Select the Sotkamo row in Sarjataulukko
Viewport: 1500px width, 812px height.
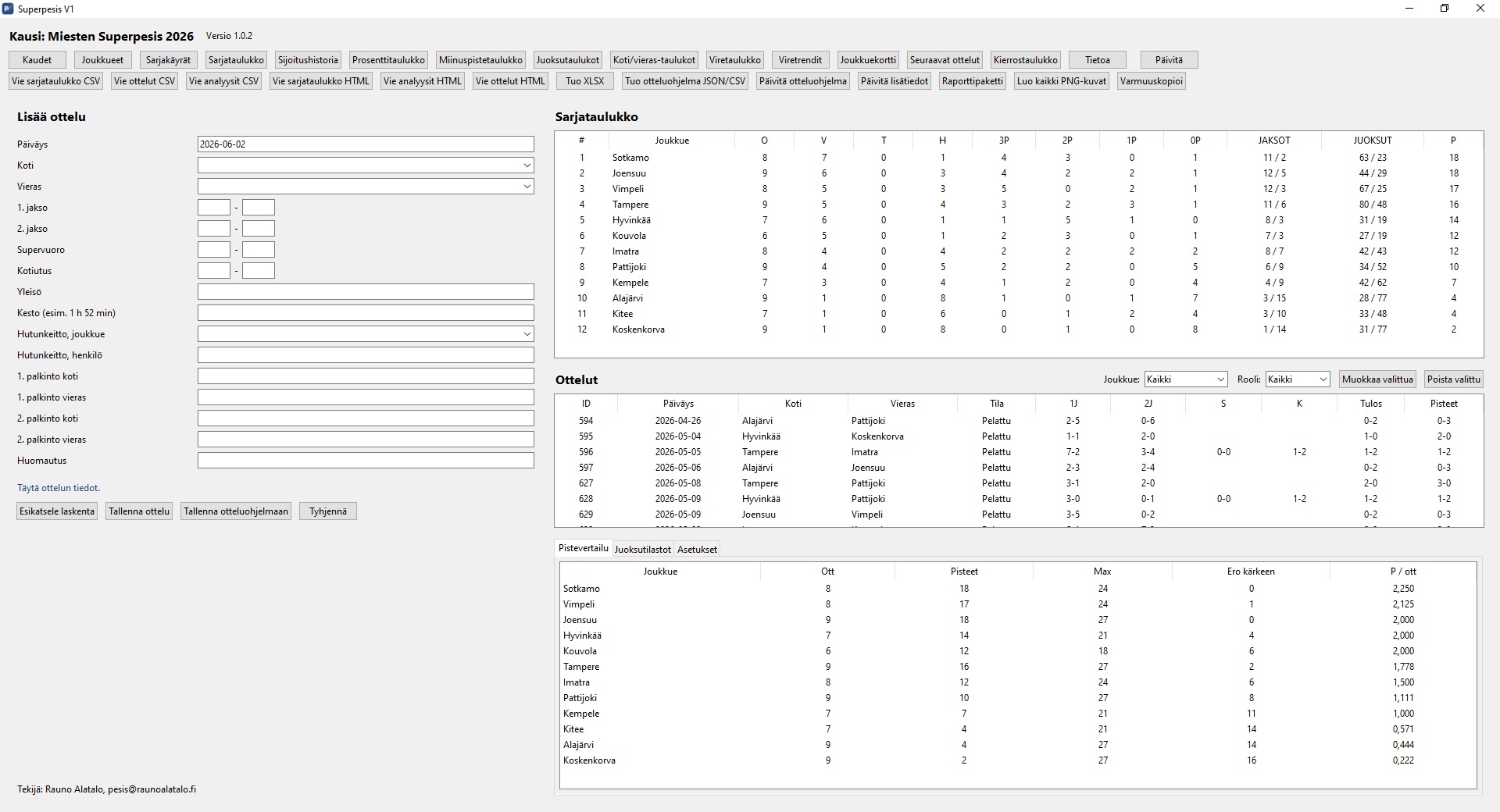coord(1018,158)
